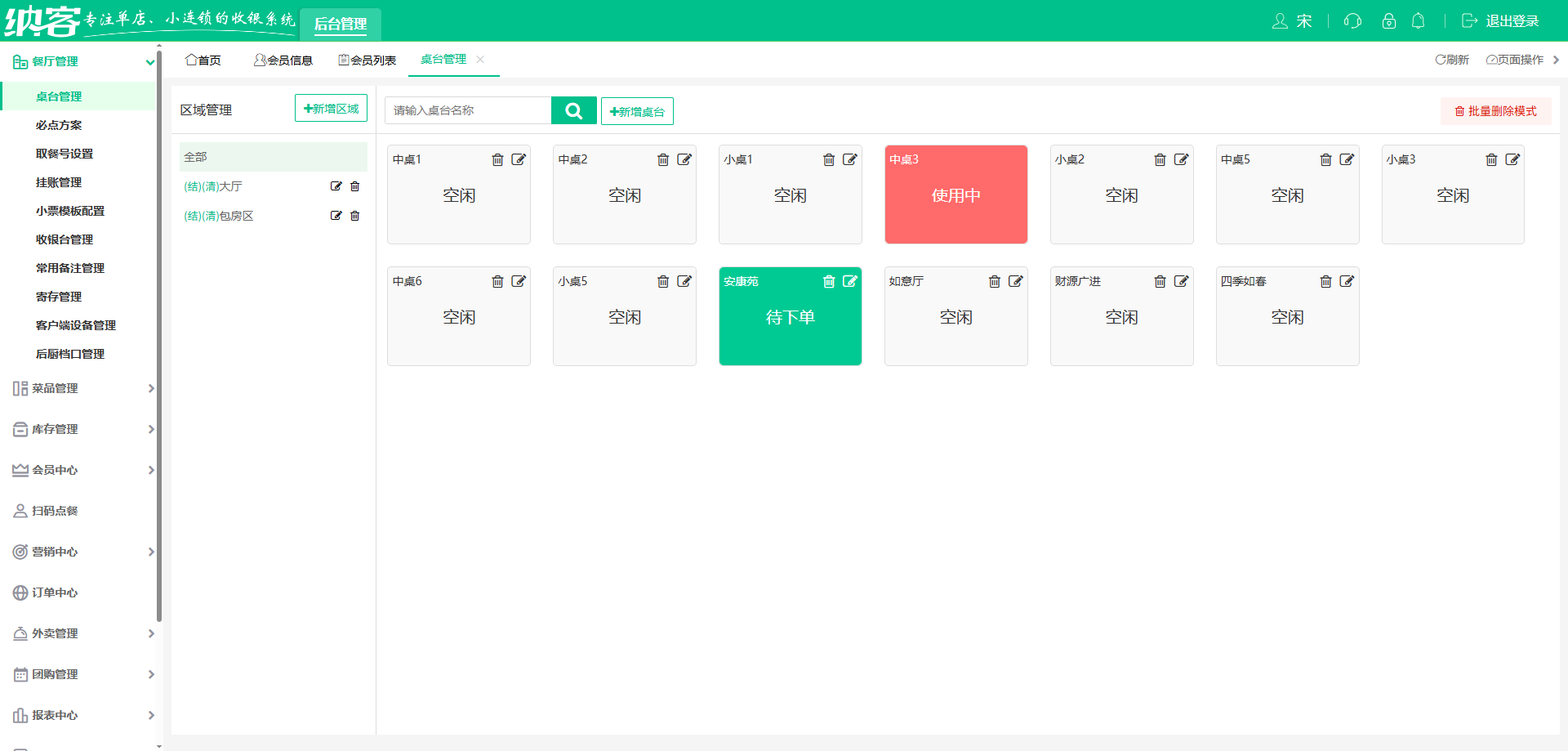Edit table 四季如春 with pencil icon

click(1347, 281)
